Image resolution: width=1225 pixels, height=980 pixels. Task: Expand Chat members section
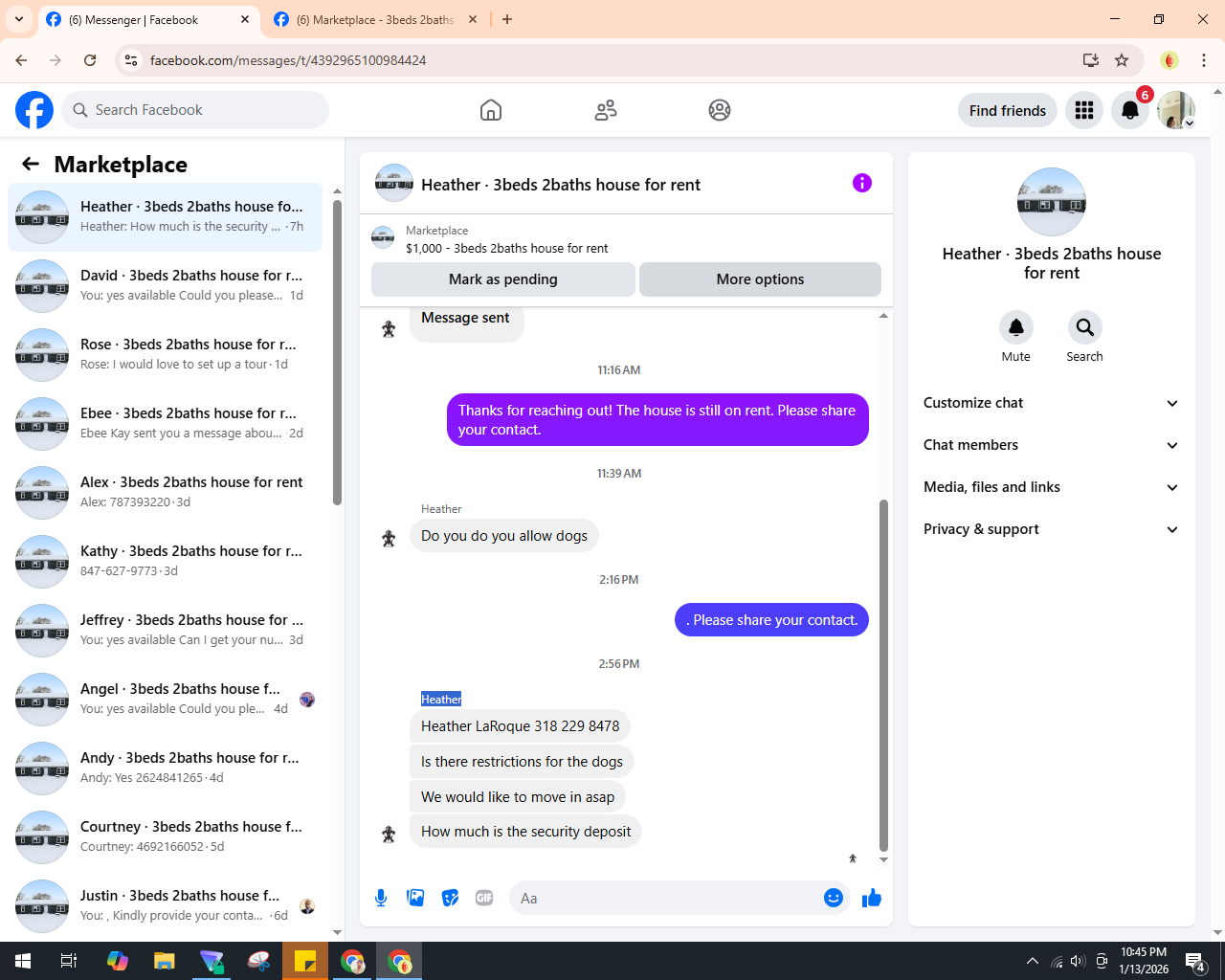[1052, 445]
